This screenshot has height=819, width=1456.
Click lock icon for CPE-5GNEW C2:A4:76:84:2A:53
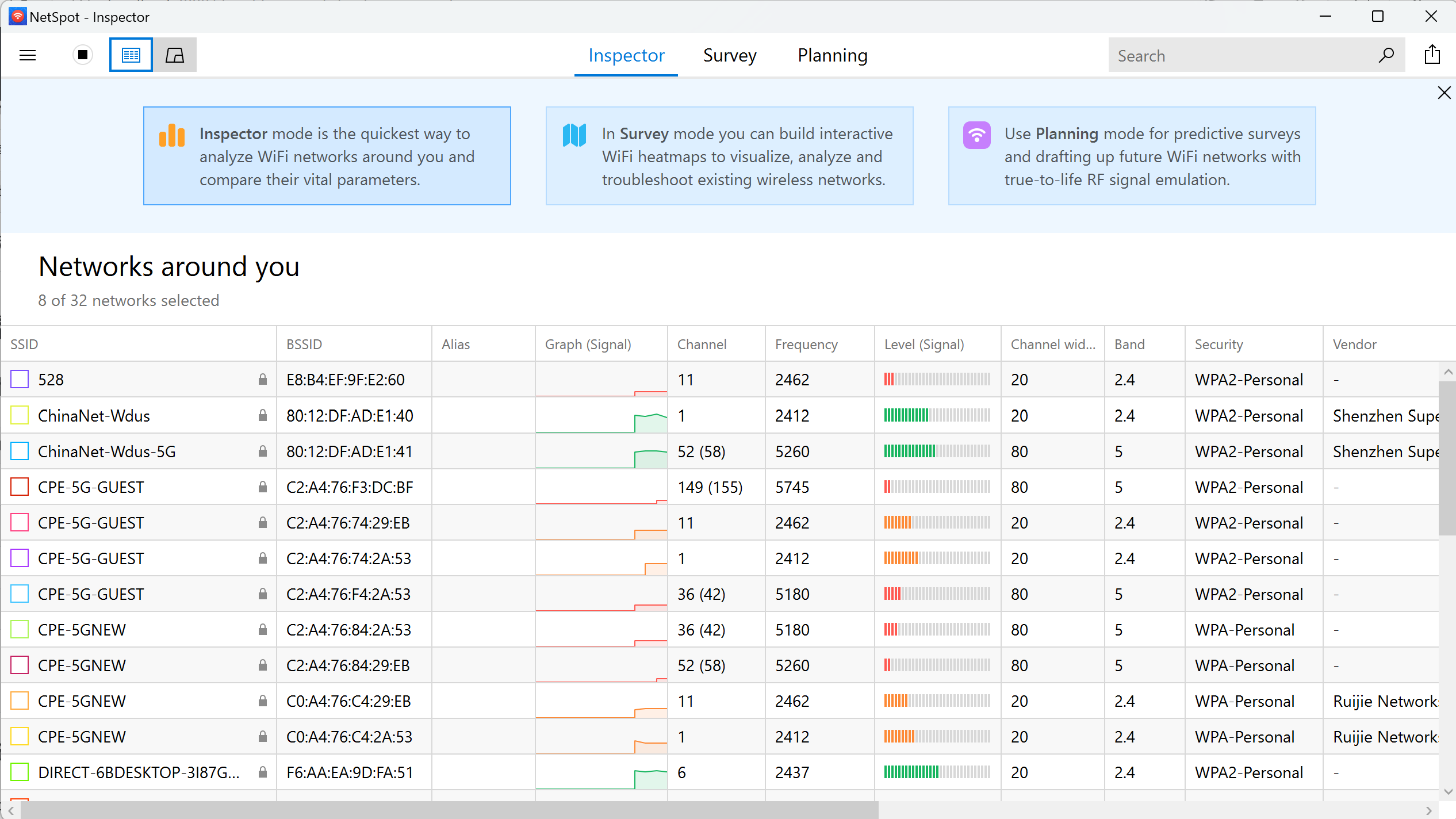[x=263, y=629]
